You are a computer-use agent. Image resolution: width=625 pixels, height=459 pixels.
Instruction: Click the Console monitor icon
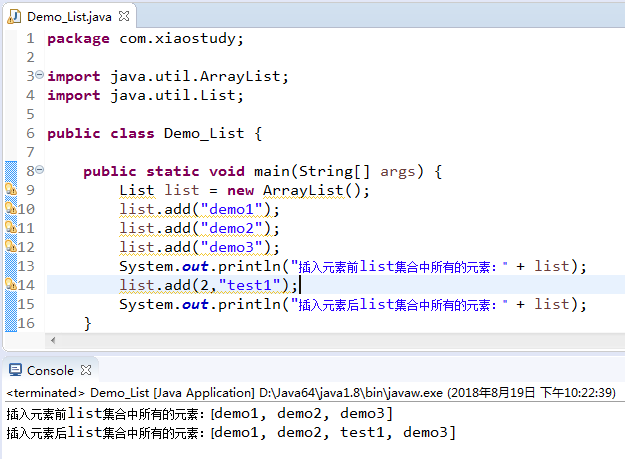(15, 370)
